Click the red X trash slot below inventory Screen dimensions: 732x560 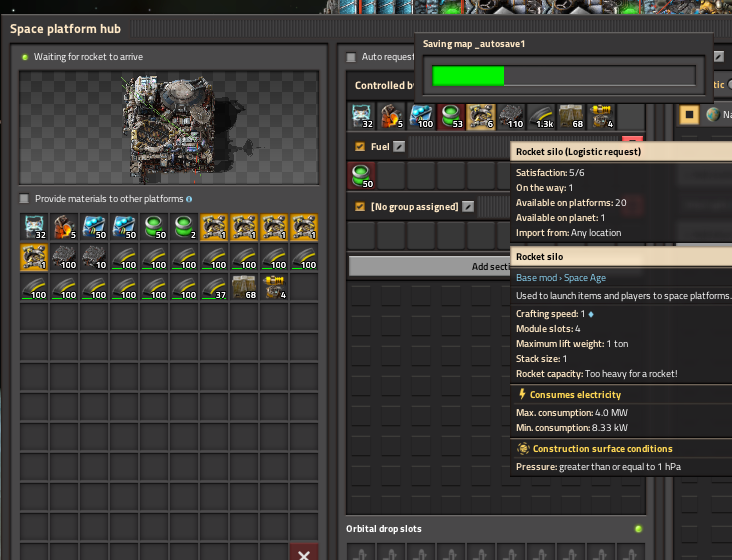[x=304, y=553]
